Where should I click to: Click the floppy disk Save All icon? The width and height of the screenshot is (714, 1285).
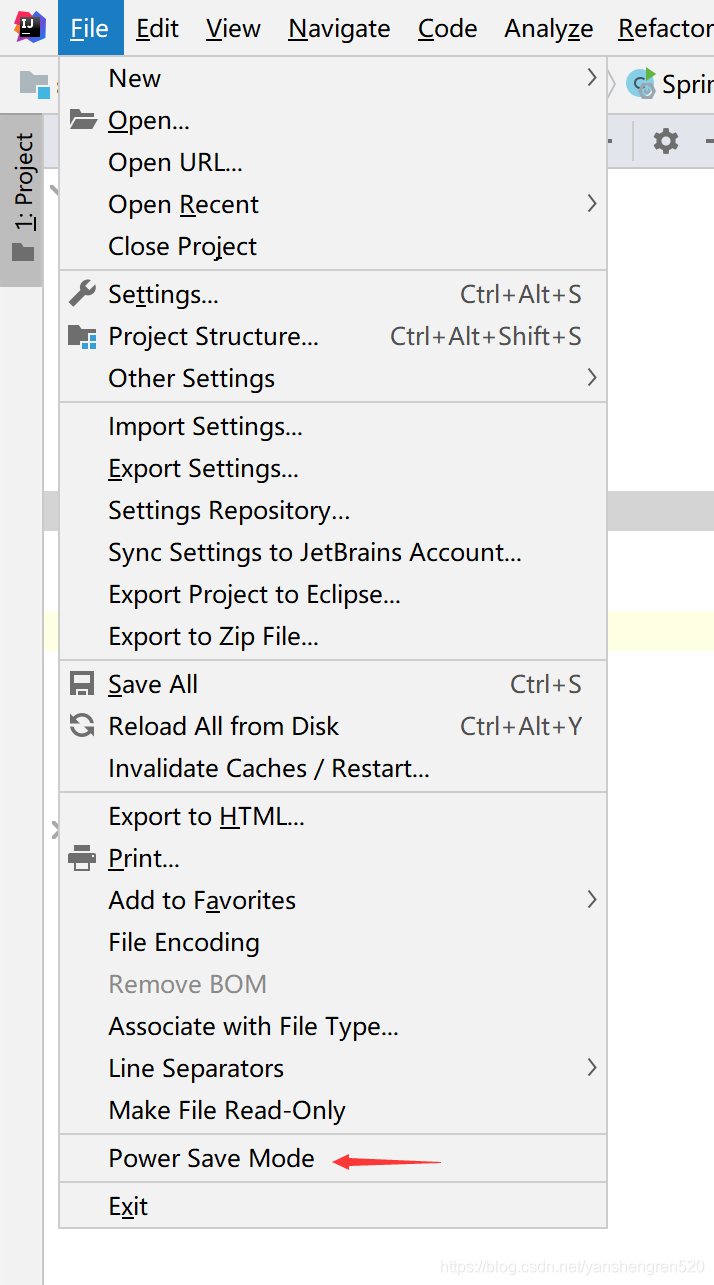click(82, 684)
